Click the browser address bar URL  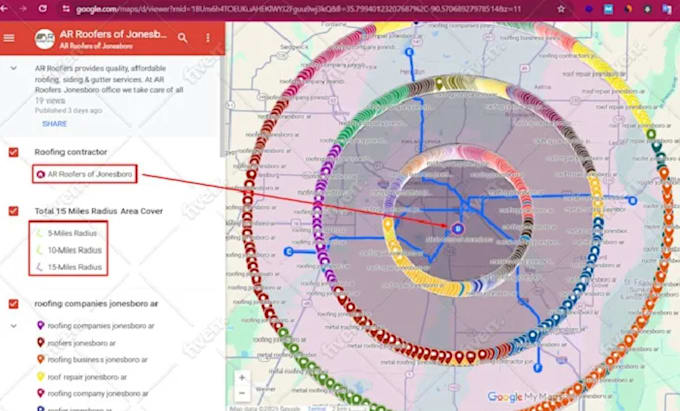(x=298, y=9)
